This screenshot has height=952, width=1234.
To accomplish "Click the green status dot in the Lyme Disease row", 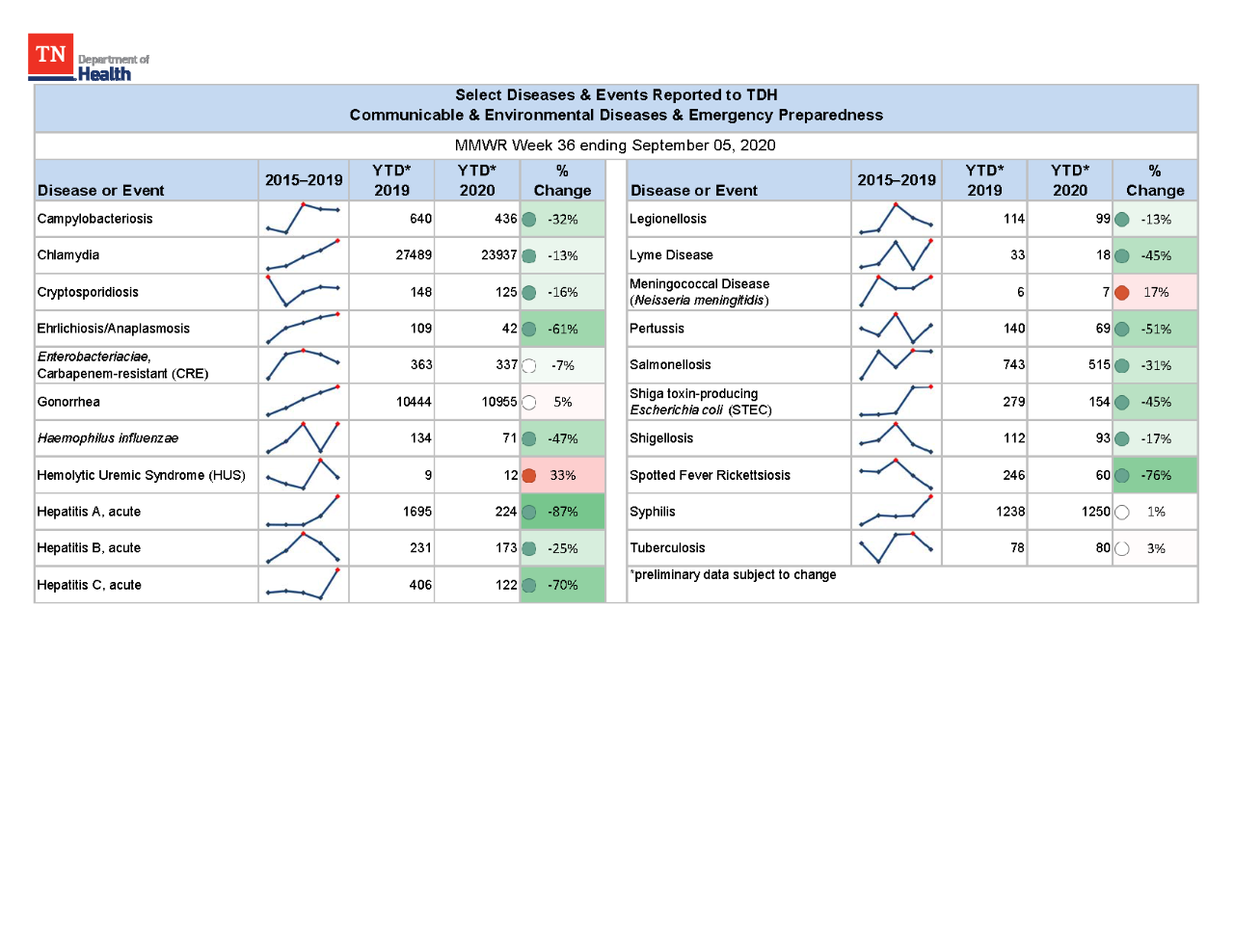I will pos(1122,256).
